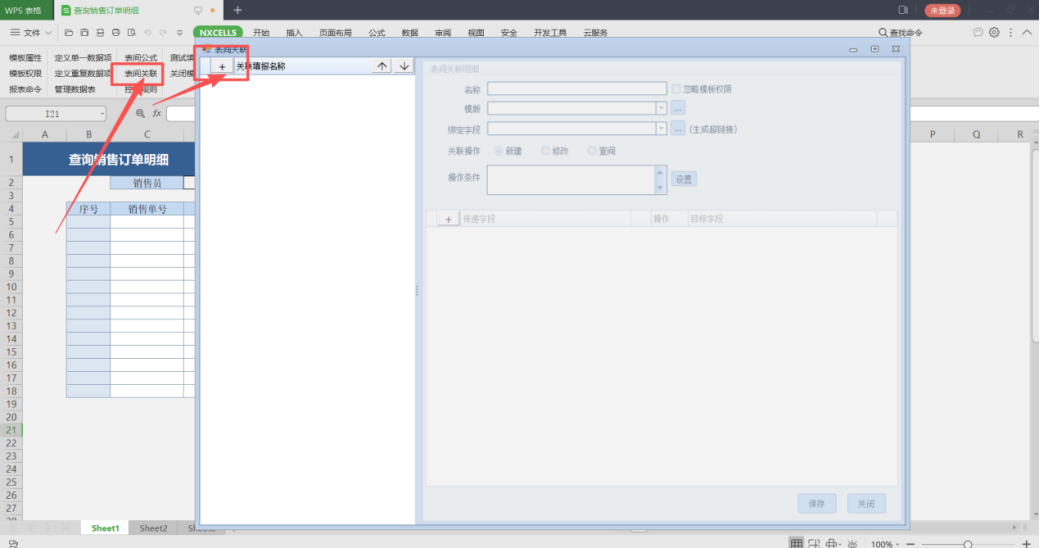Click the 设置 button for 操作条件
Screen dimensions: 1040x548
[683, 179]
